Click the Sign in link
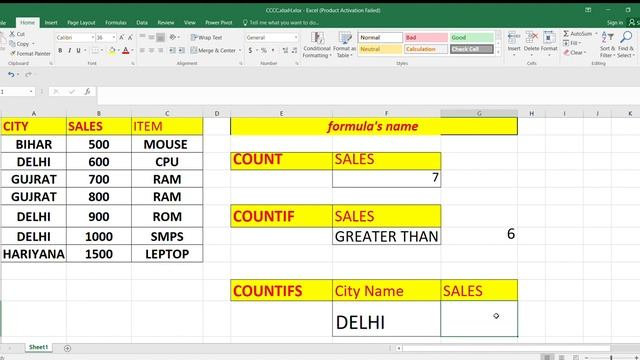Image resolution: width=640 pixels, height=360 pixels. [615, 23]
